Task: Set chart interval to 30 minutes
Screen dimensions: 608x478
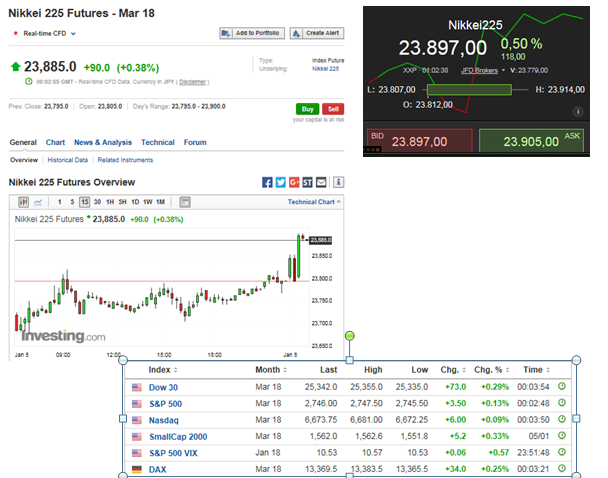Action: tap(97, 202)
